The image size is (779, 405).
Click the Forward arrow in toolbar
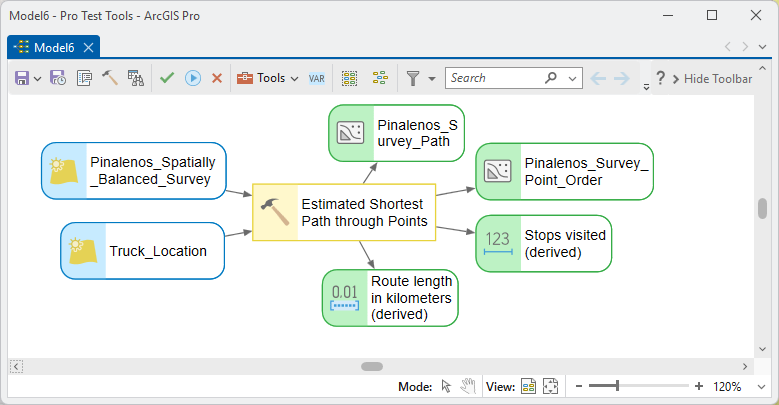[622, 78]
